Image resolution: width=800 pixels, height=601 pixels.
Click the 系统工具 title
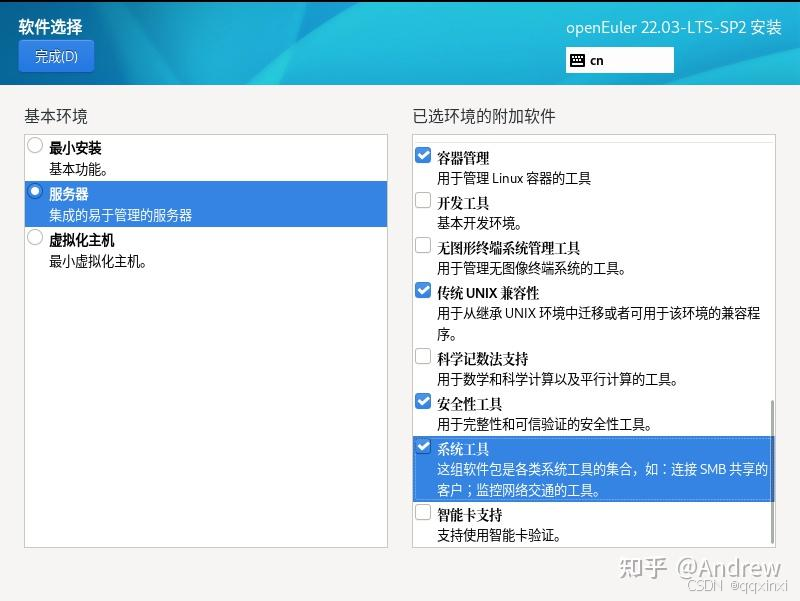tap(463, 449)
